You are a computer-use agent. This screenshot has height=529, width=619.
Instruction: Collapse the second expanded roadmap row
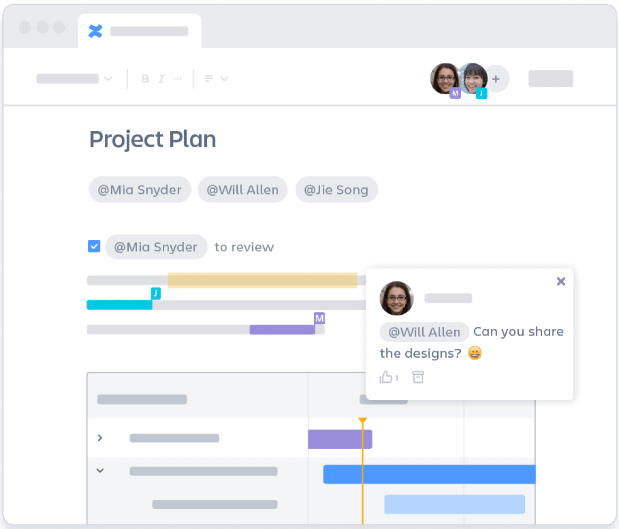click(100, 470)
